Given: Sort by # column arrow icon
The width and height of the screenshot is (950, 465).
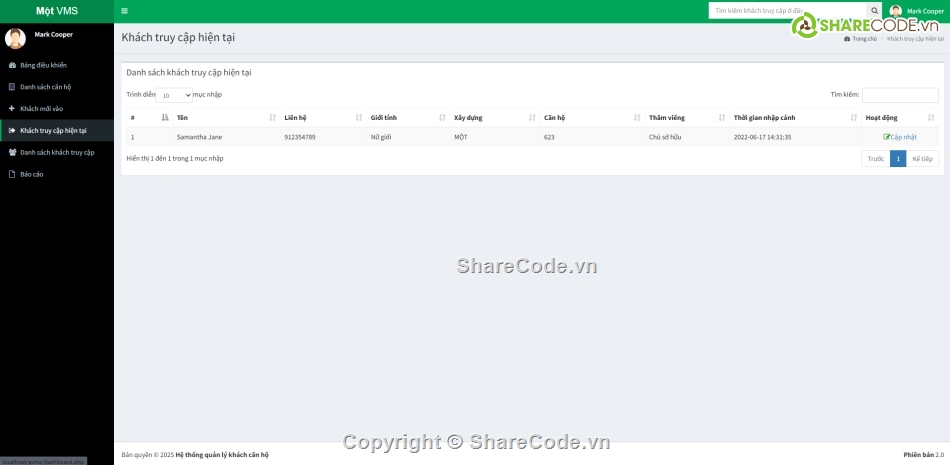Looking at the screenshot, I should pos(165,118).
